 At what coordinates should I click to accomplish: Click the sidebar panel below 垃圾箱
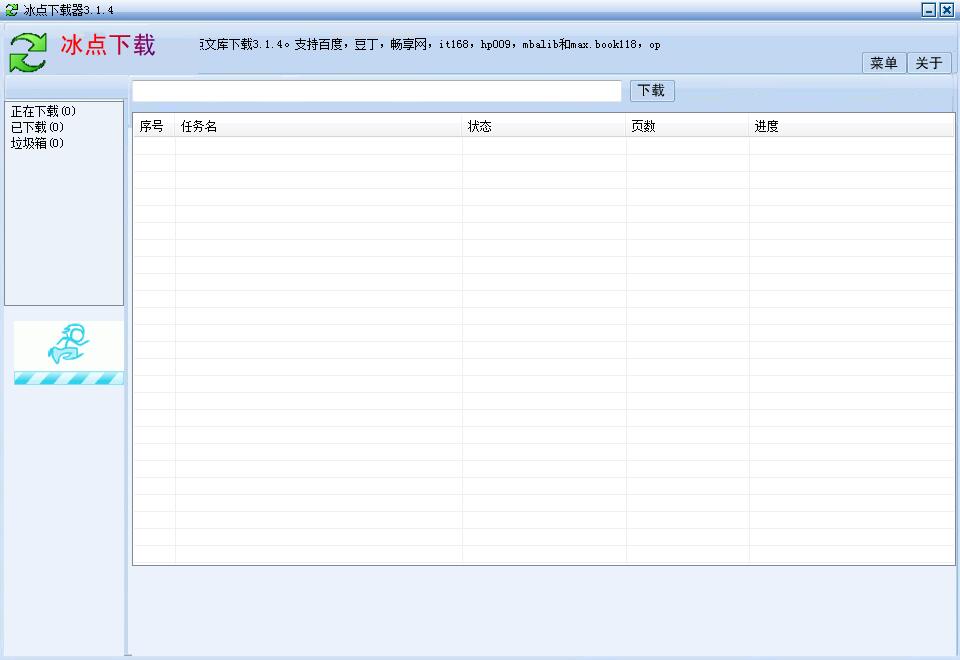[x=62, y=220]
